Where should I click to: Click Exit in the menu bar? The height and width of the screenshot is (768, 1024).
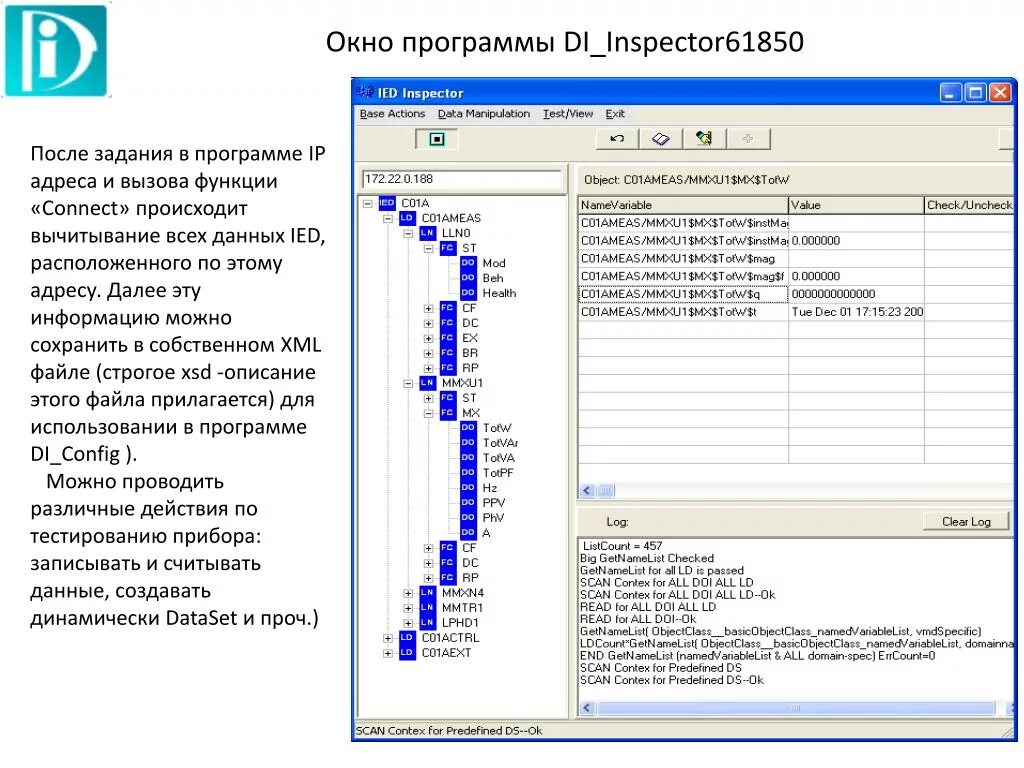[x=614, y=113]
